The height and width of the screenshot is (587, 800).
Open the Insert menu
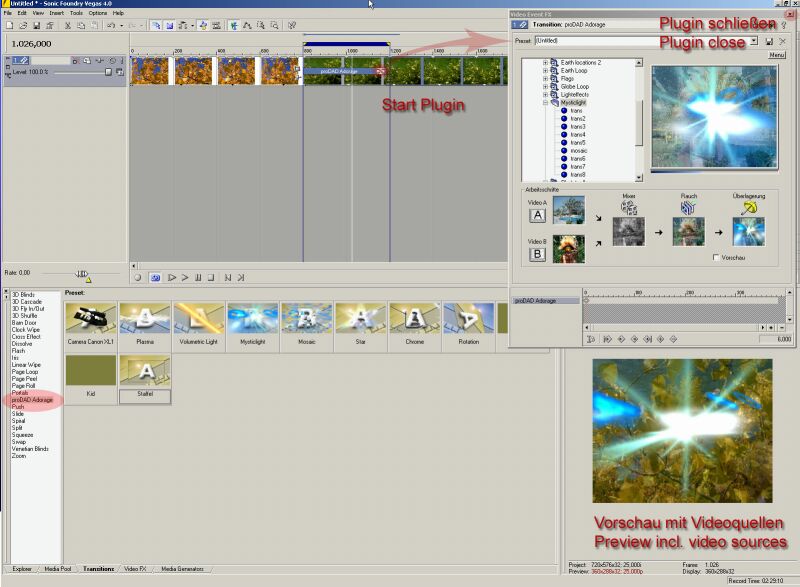[x=57, y=13]
